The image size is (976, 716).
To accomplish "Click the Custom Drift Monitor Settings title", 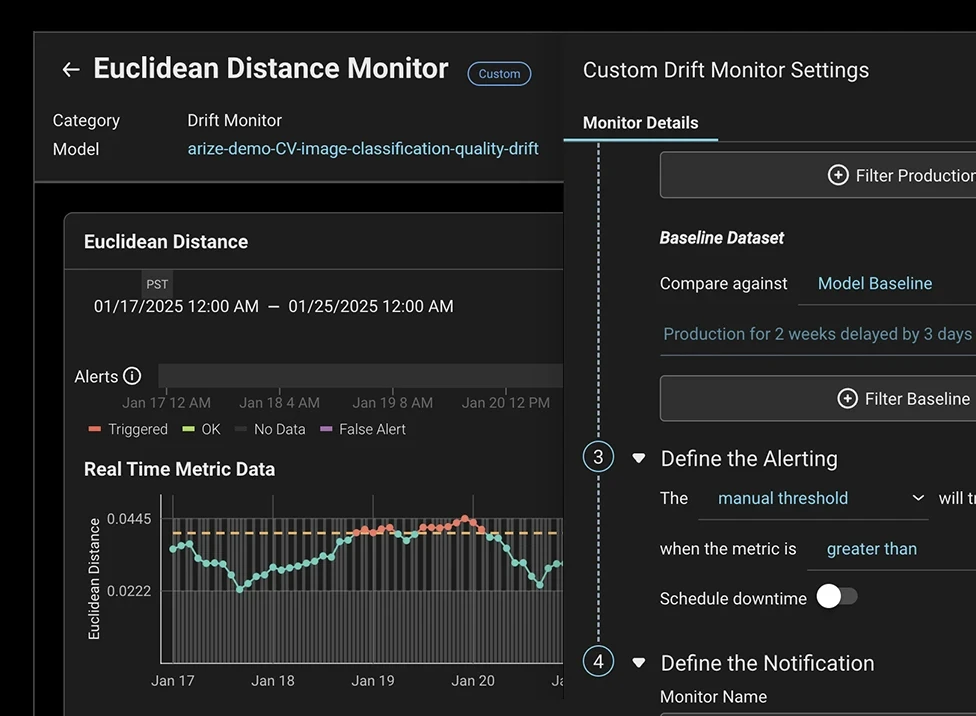I will tap(726, 70).
